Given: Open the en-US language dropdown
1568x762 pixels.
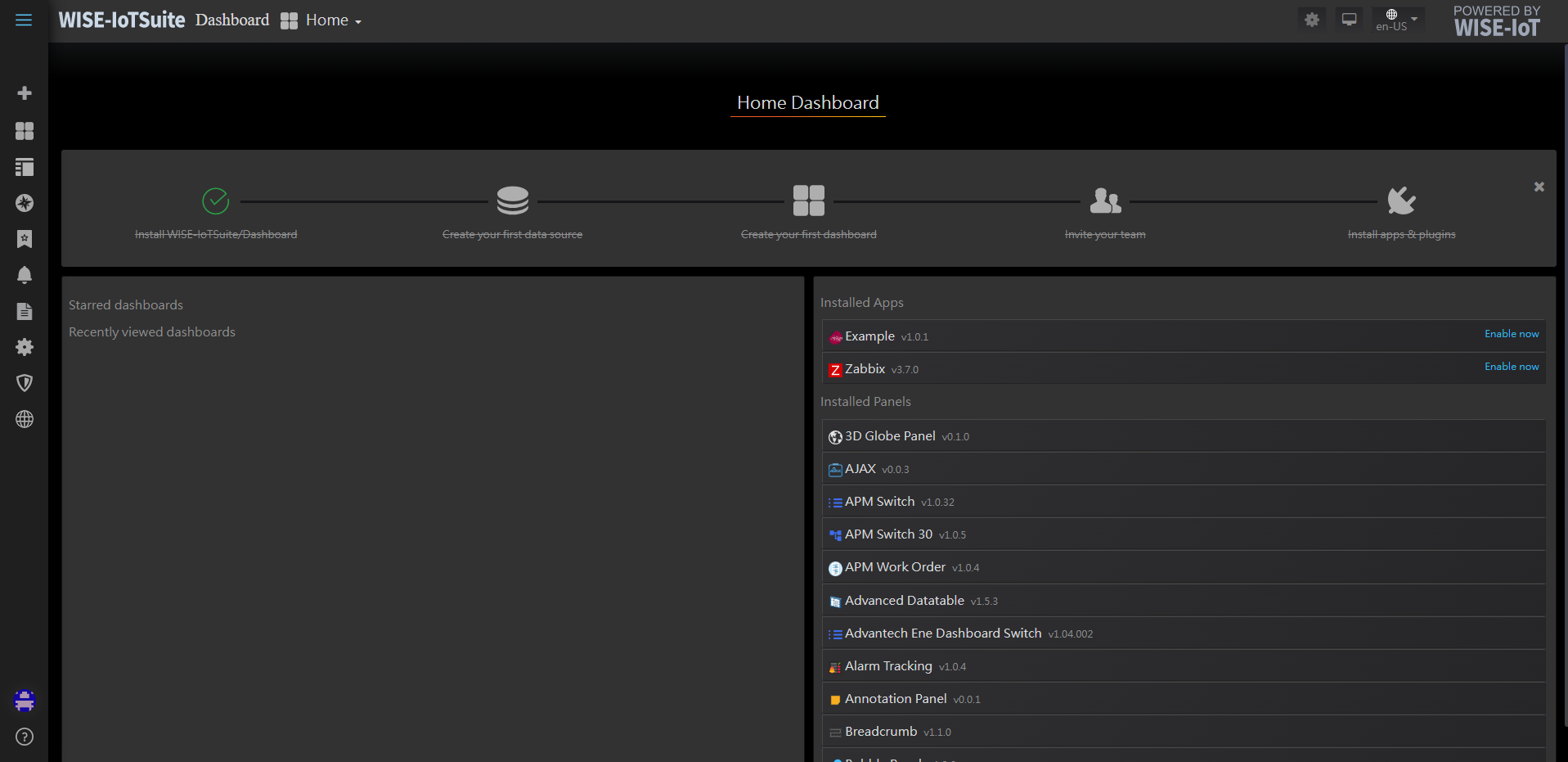Looking at the screenshot, I should [x=1396, y=20].
